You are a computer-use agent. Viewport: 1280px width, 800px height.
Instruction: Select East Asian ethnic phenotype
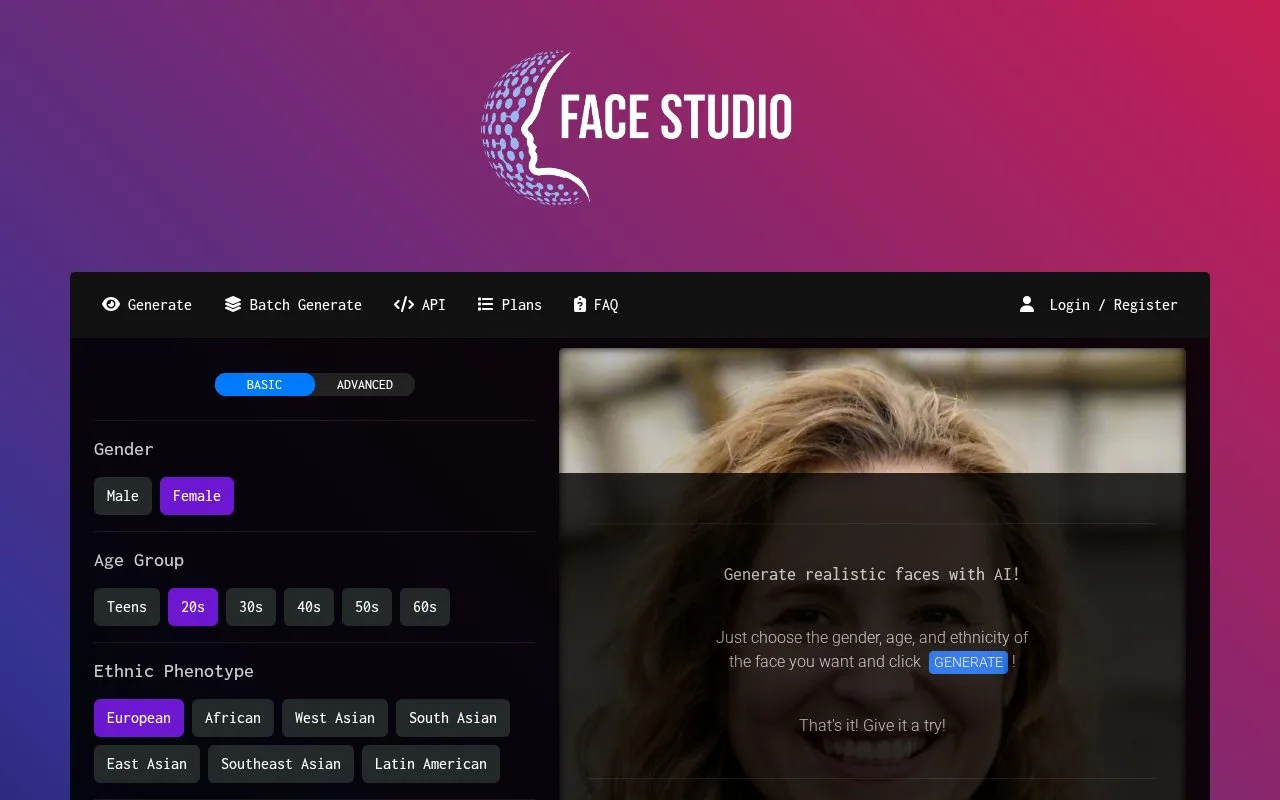coord(147,764)
